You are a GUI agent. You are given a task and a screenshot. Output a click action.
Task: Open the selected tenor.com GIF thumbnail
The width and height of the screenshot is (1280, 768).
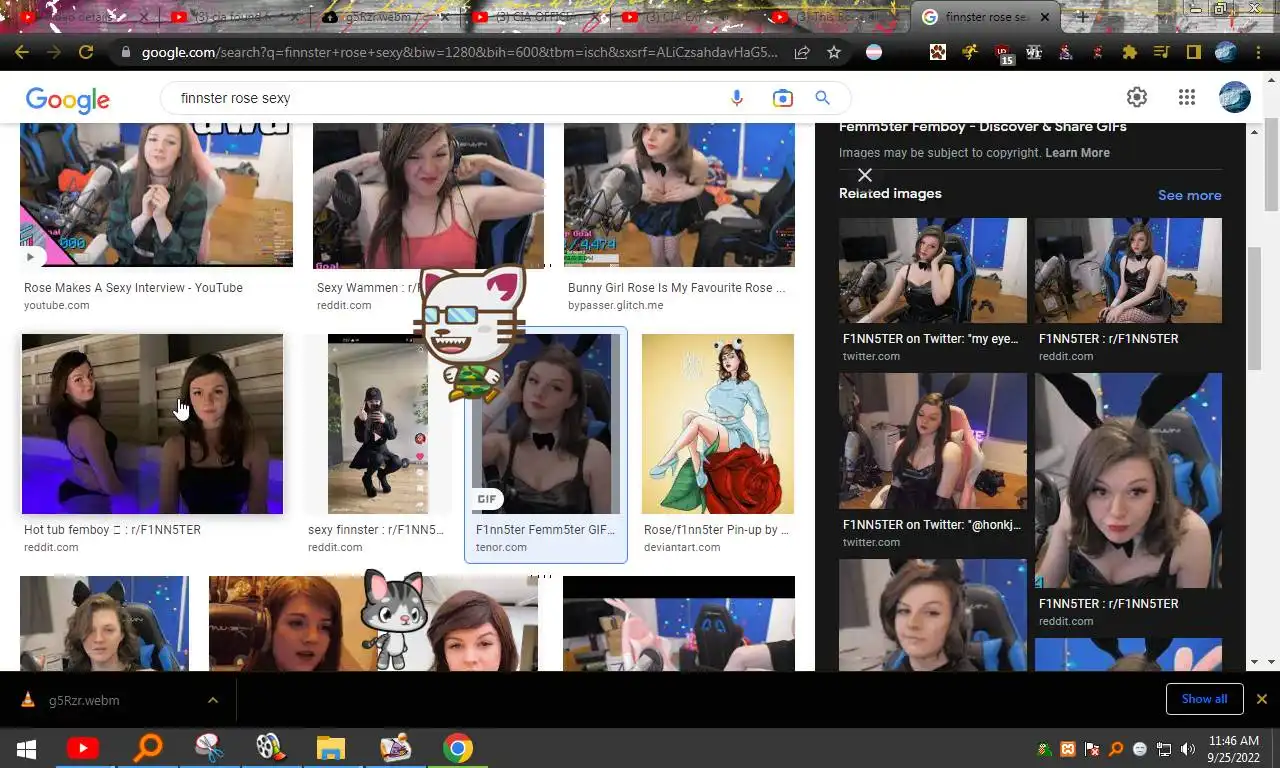pyautogui.click(x=546, y=424)
